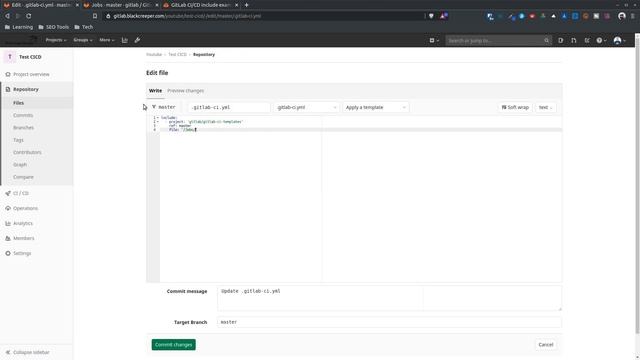Select Files in repository submenu

point(18,103)
